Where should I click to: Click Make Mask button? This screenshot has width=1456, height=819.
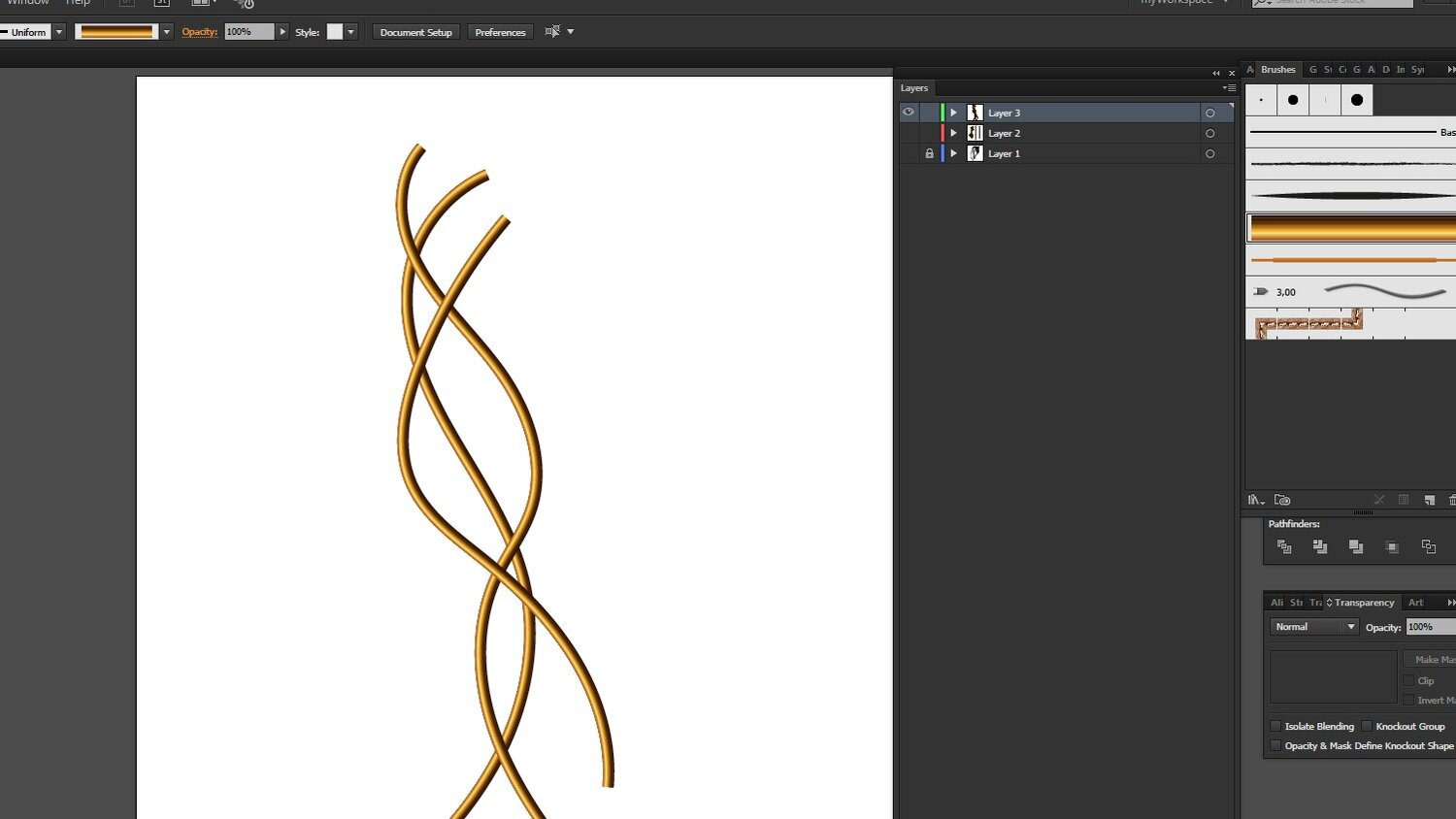(1430, 659)
